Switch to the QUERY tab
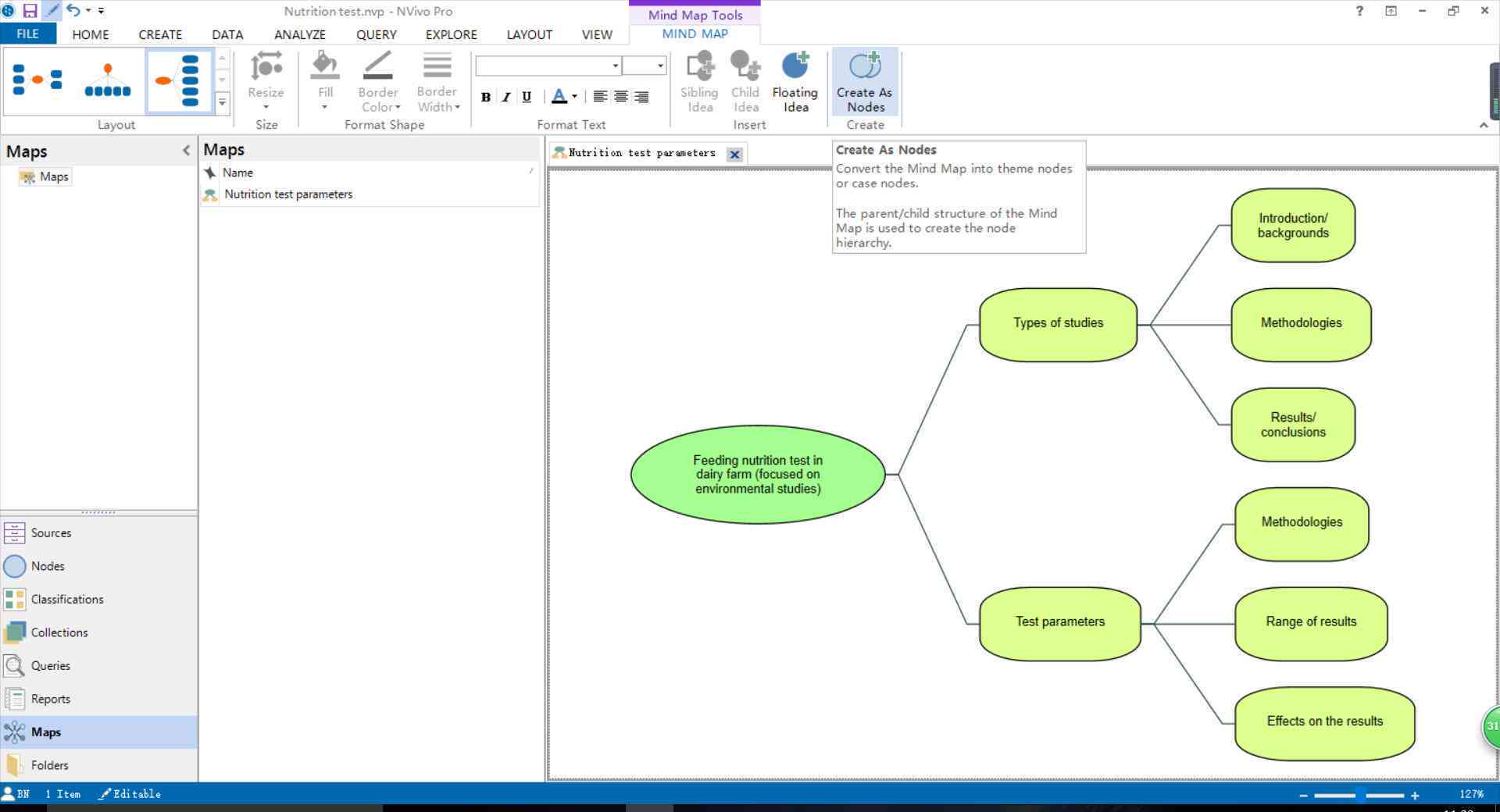Image resolution: width=1500 pixels, height=812 pixels. 377,34
